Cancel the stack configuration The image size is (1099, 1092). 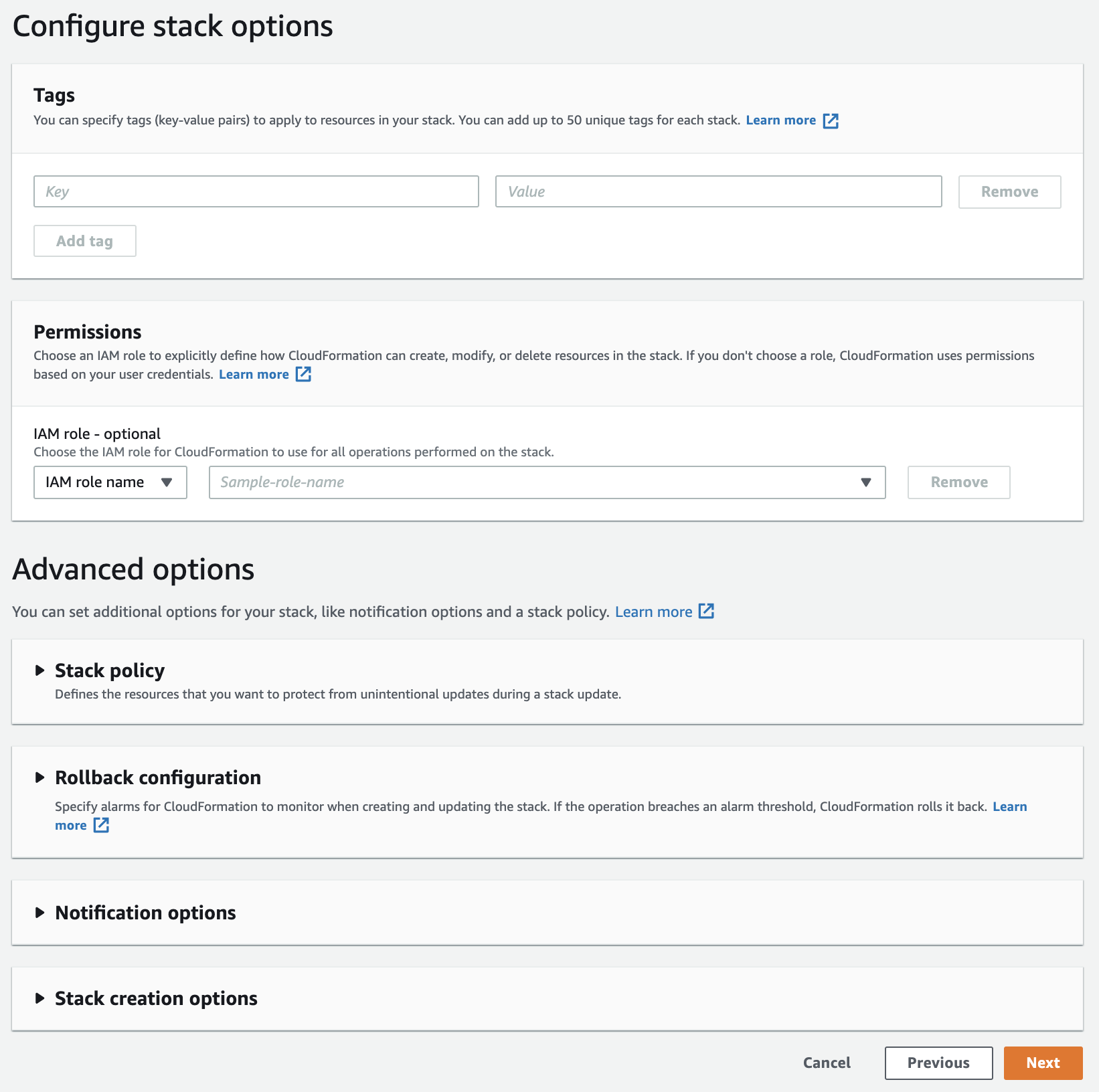827,1063
